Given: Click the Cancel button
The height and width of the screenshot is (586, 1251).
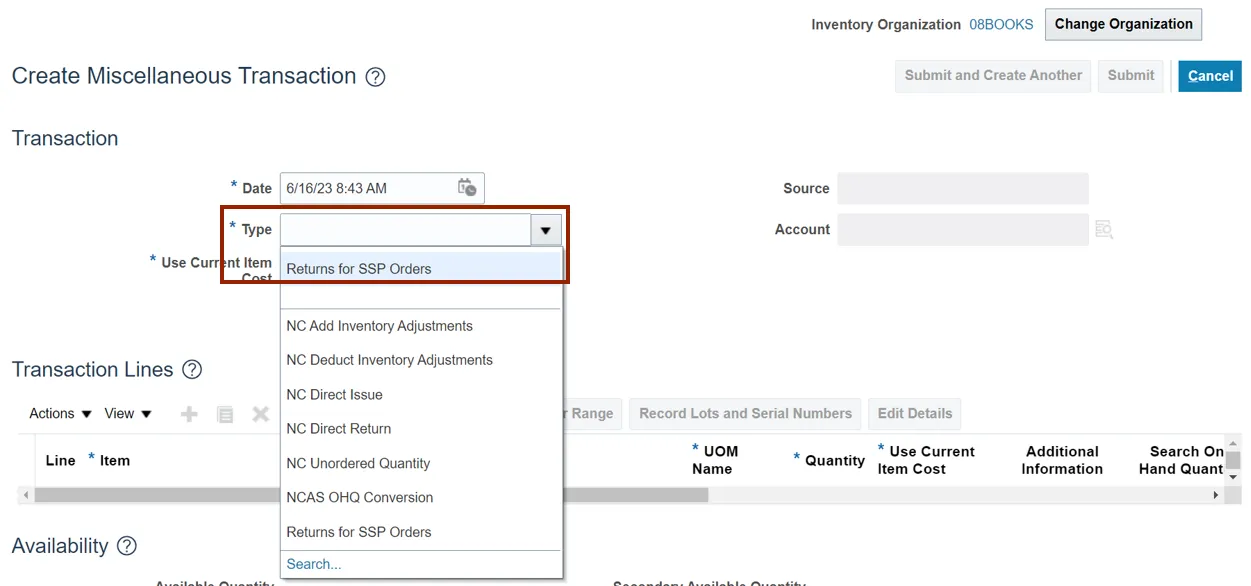Looking at the screenshot, I should coord(1209,76).
